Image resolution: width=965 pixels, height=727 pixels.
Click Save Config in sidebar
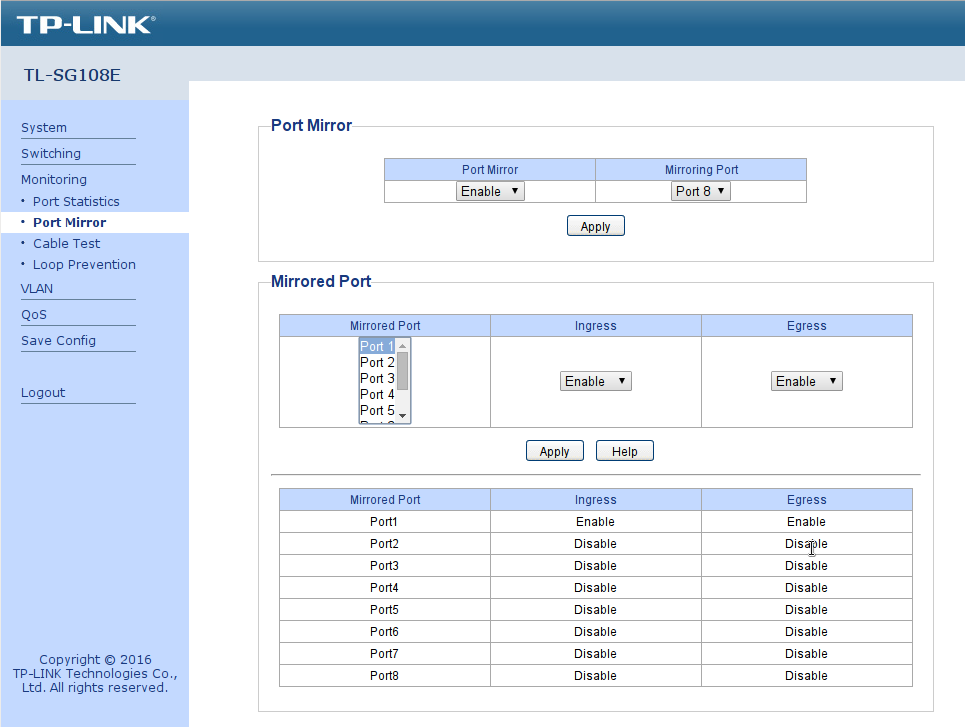click(x=58, y=341)
